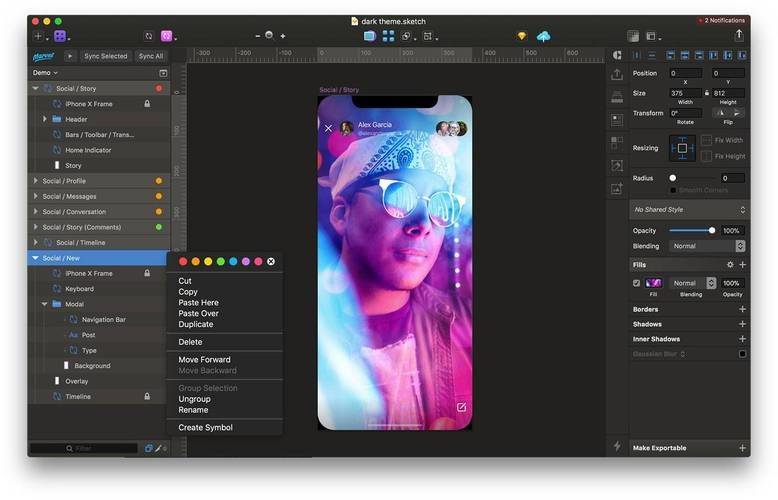Image resolution: width=778 pixels, height=500 pixels.
Task: Collapse the Social / Story artboard
Action: click(x=35, y=88)
